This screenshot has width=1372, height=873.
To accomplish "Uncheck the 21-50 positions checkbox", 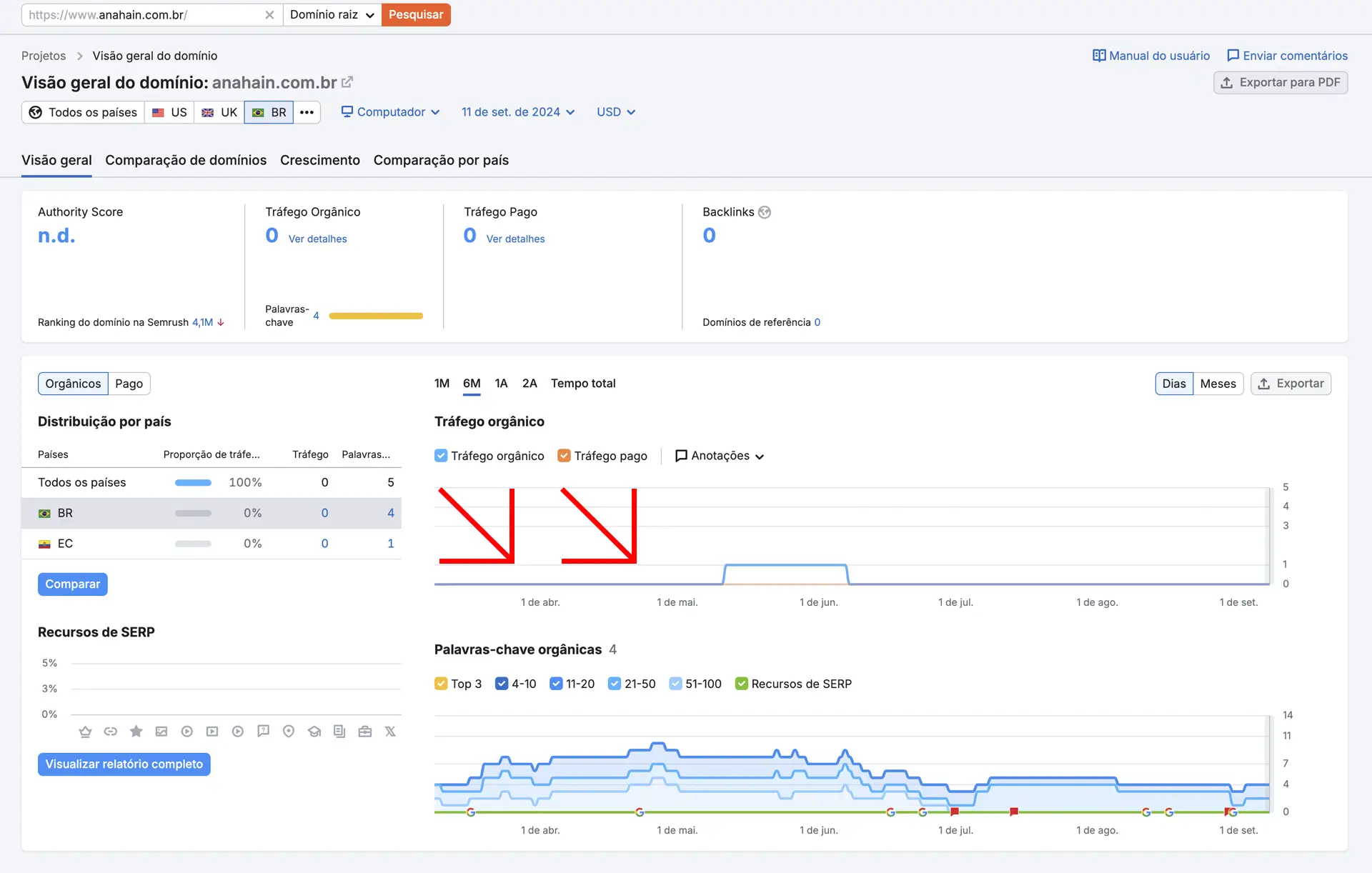I will [x=615, y=684].
